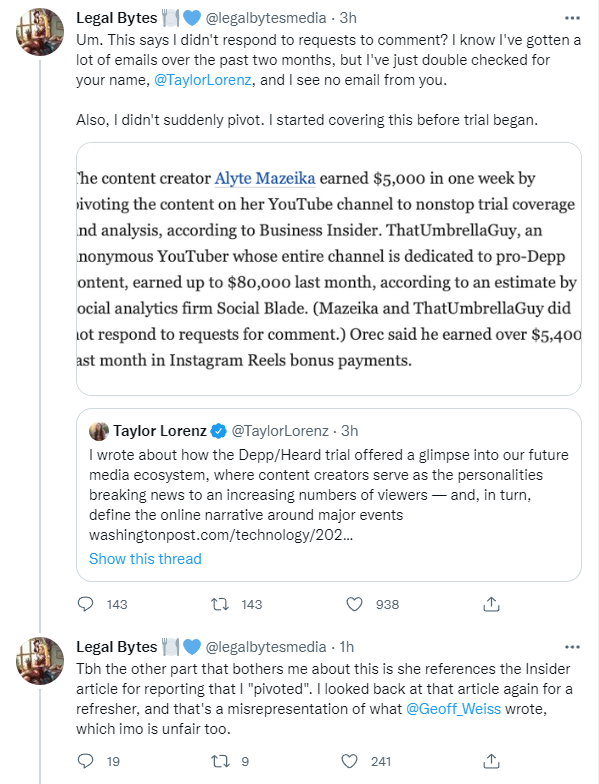Viewport: 599px width, 784px height.
Task: Open the @Geoff_Weiss mention link
Action: (x=453, y=708)
